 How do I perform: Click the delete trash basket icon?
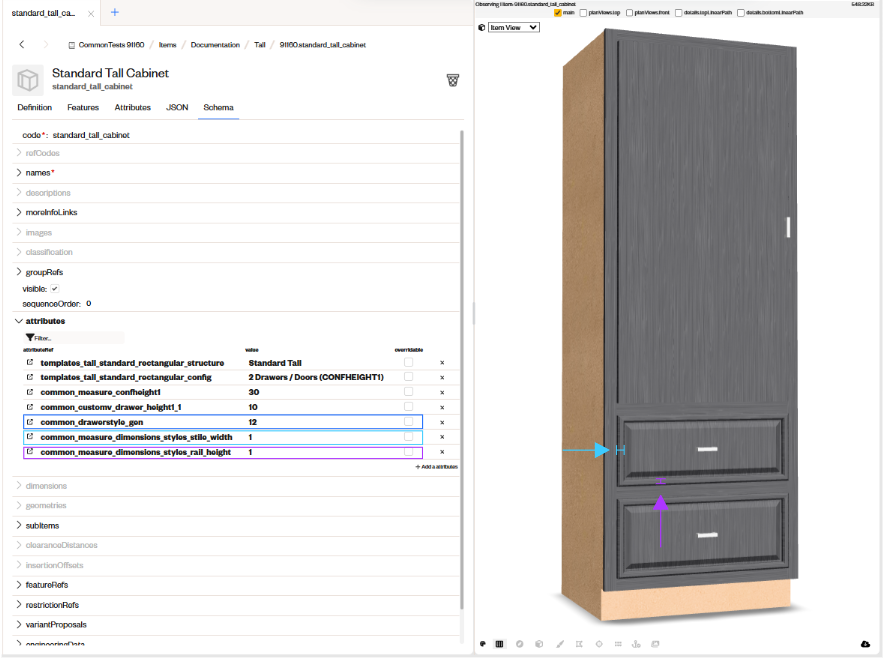[x=453, y=80]
